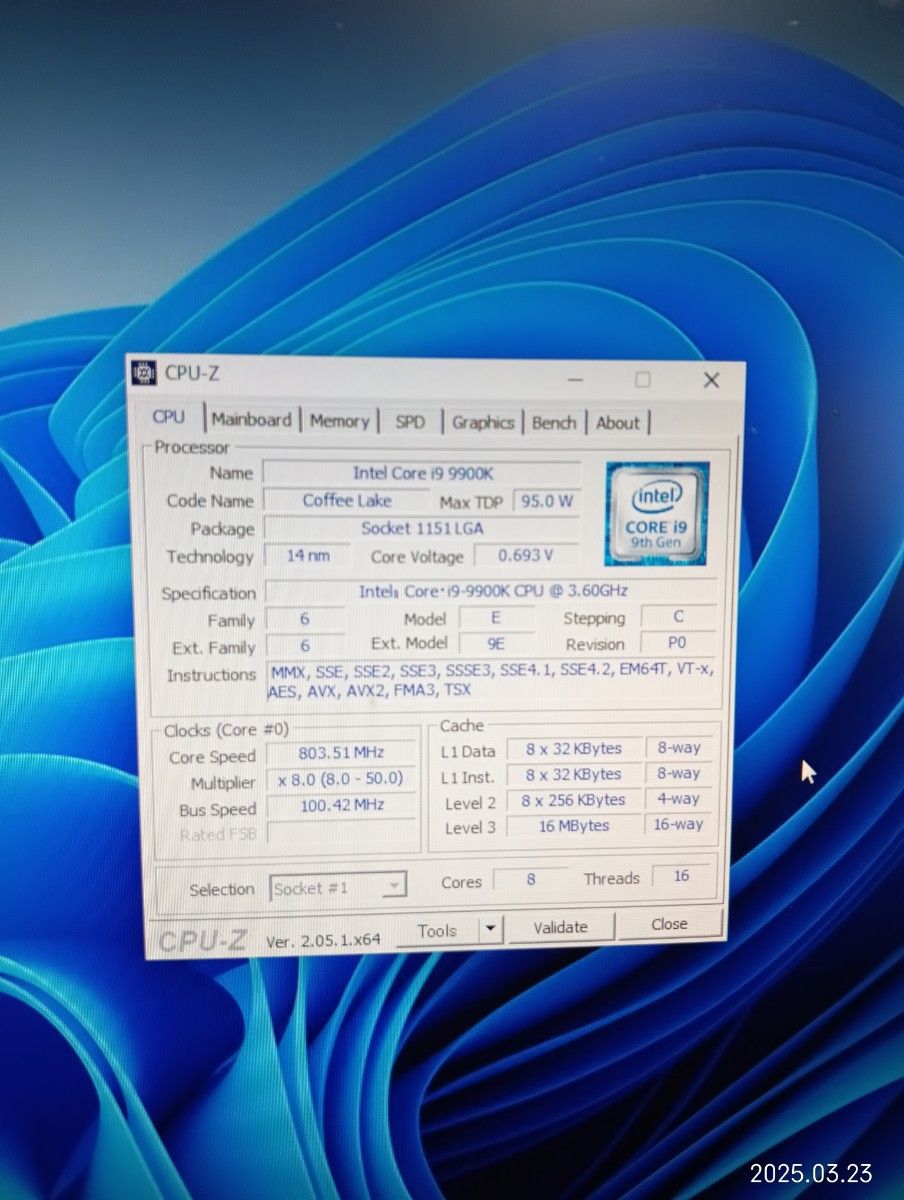The width and height of the screenshot is (904, 1200).
Task: Click the Name field Intel Core i9 9900K
Action: [421, 472]
